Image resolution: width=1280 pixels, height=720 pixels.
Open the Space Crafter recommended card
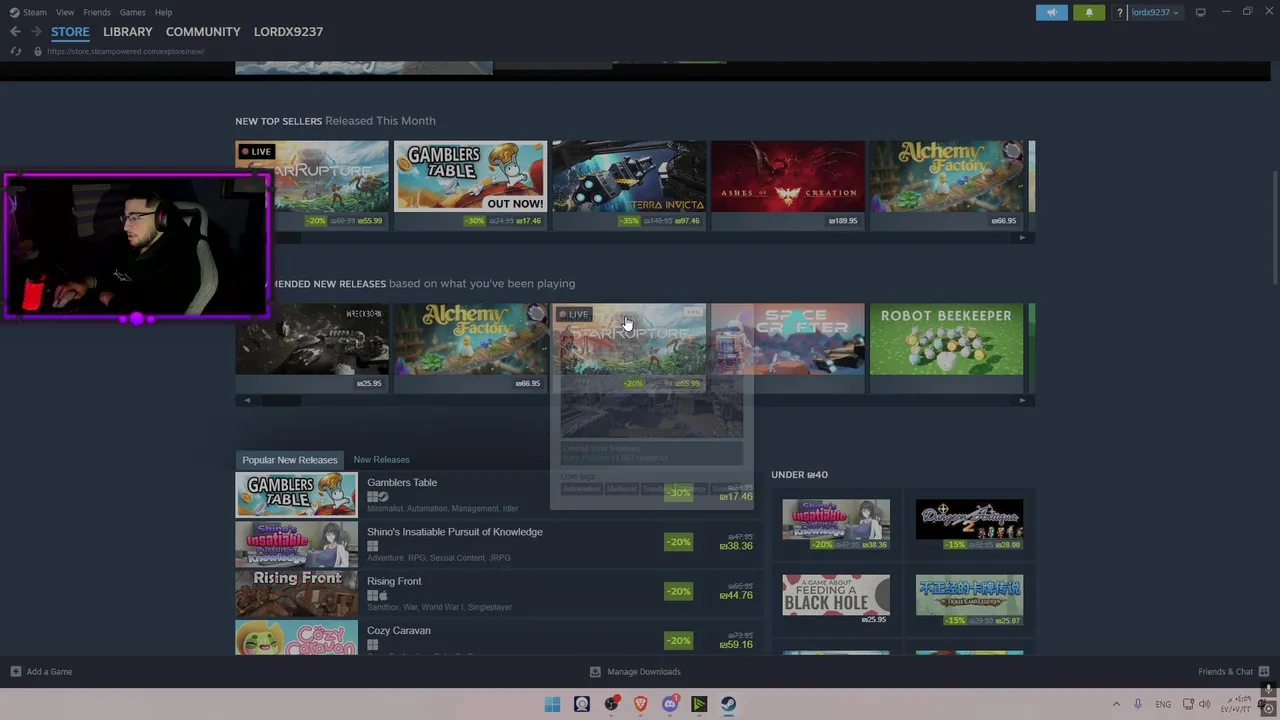pyautogui.click(x=788, y=347)
